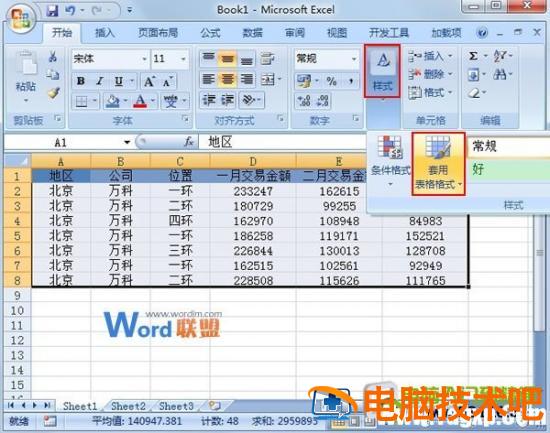This screenshot has width=550, height=433.
Task: Toggle center horizontal alignment
Action: pos(227,79)
